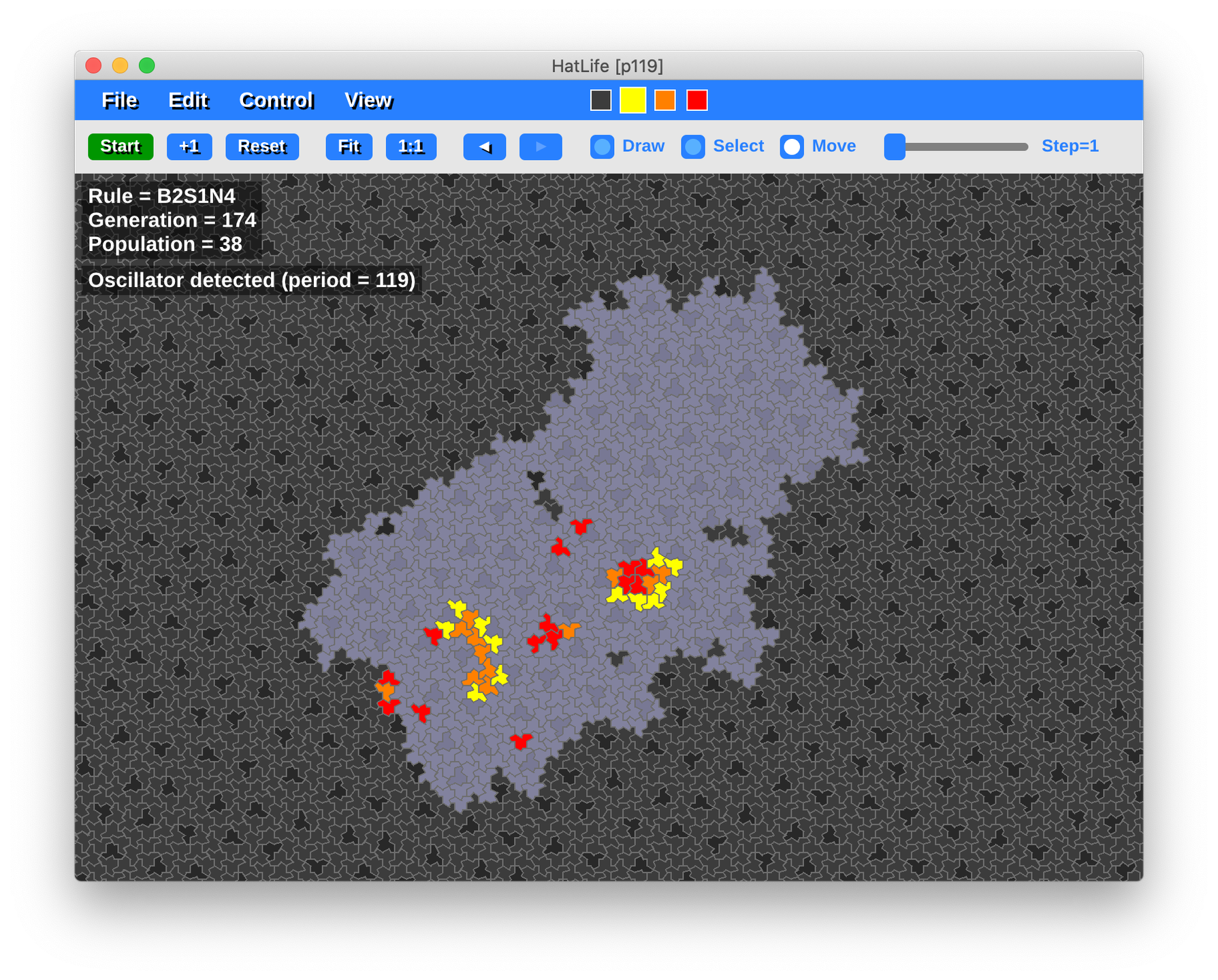The image size is (1218, 980).
Task: Advance one generation with +1 button
Action: tap(189, 146)
